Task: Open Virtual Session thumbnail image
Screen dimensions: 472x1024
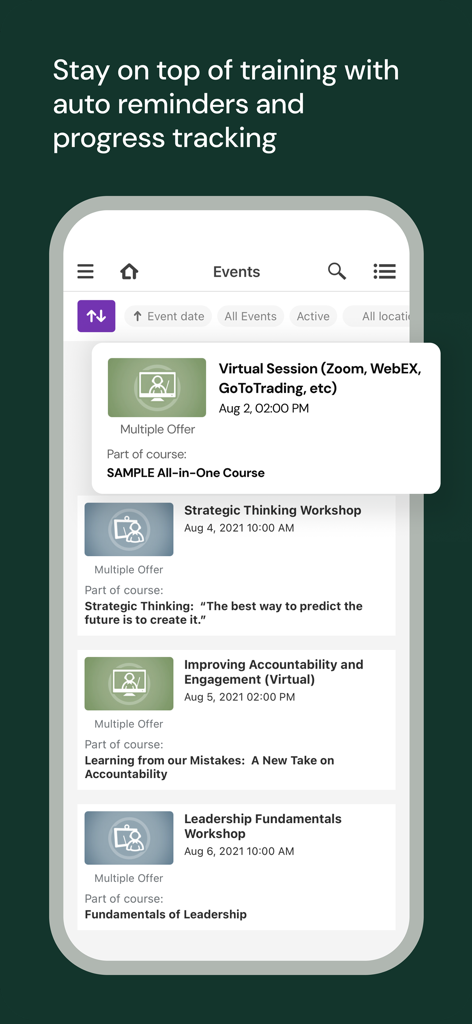Action: (157, 387)
